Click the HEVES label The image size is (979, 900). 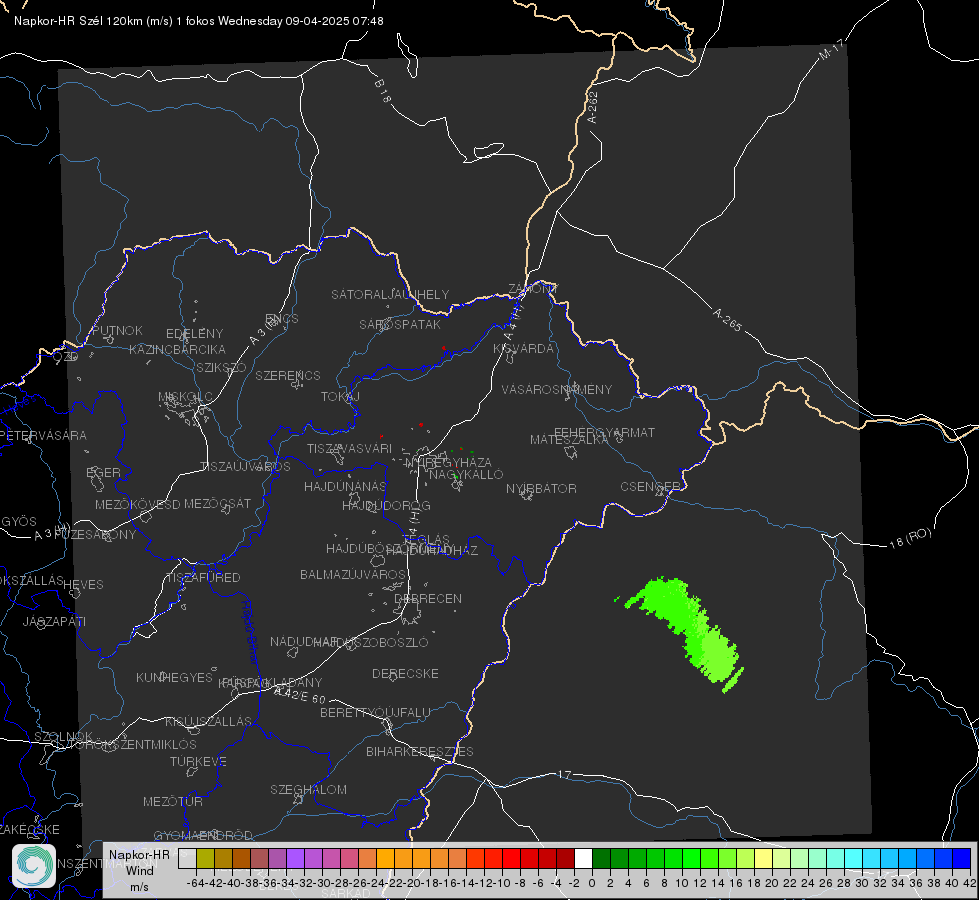click(x=83, y=585)
